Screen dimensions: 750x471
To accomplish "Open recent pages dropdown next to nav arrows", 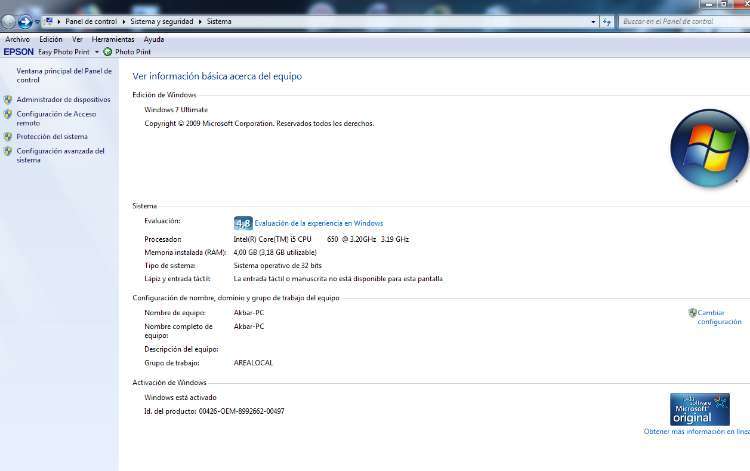I will [37, 22].
